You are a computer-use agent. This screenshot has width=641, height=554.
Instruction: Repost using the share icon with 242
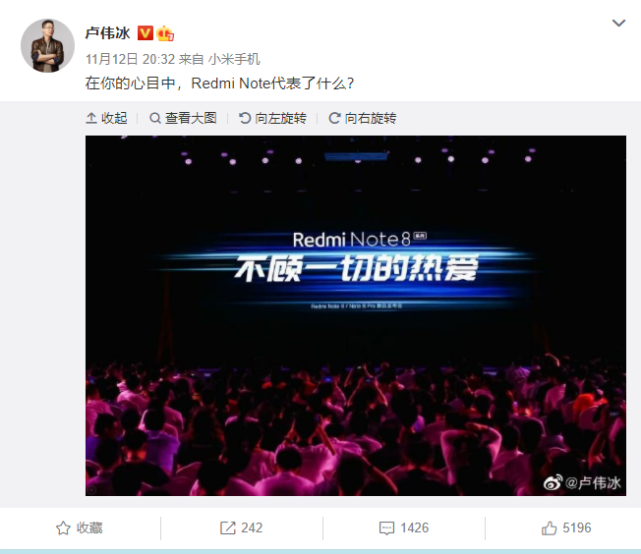pos(241,528)
